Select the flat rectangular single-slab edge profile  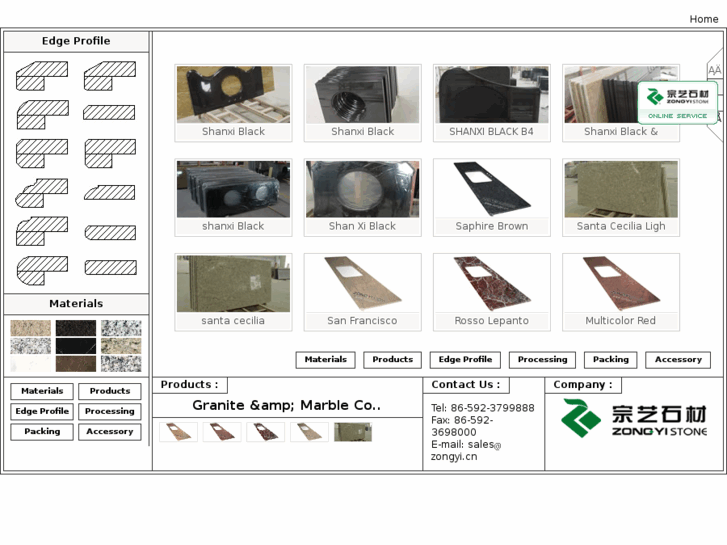(110, 268)
